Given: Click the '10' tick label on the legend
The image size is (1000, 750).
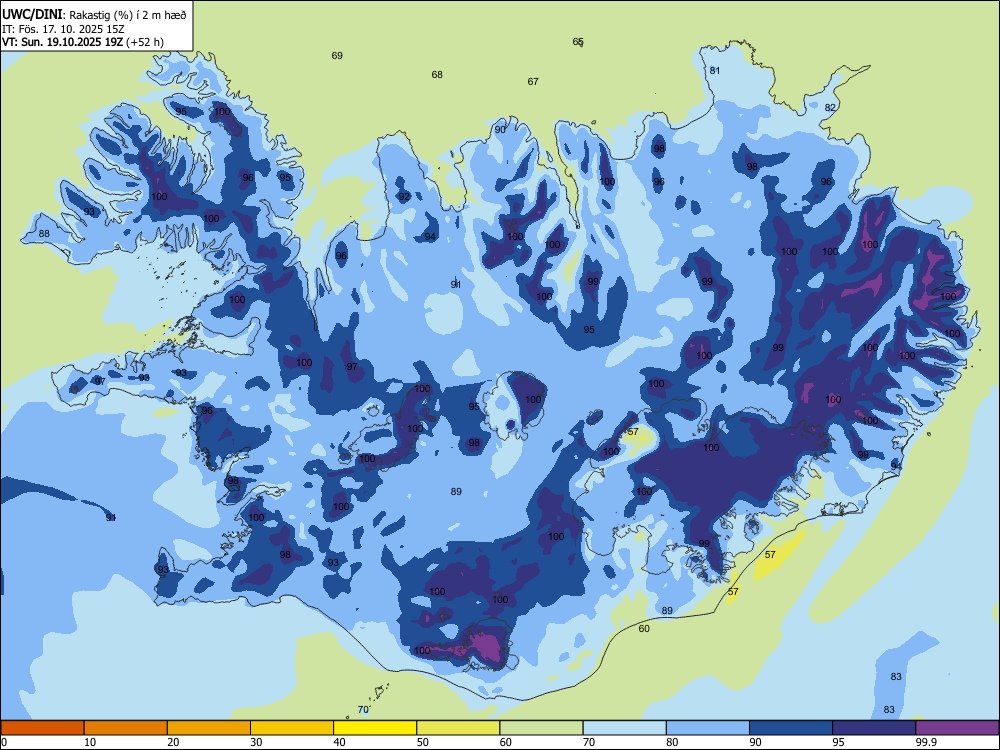Looking at the screenshot, I should [x=90, y=742].
